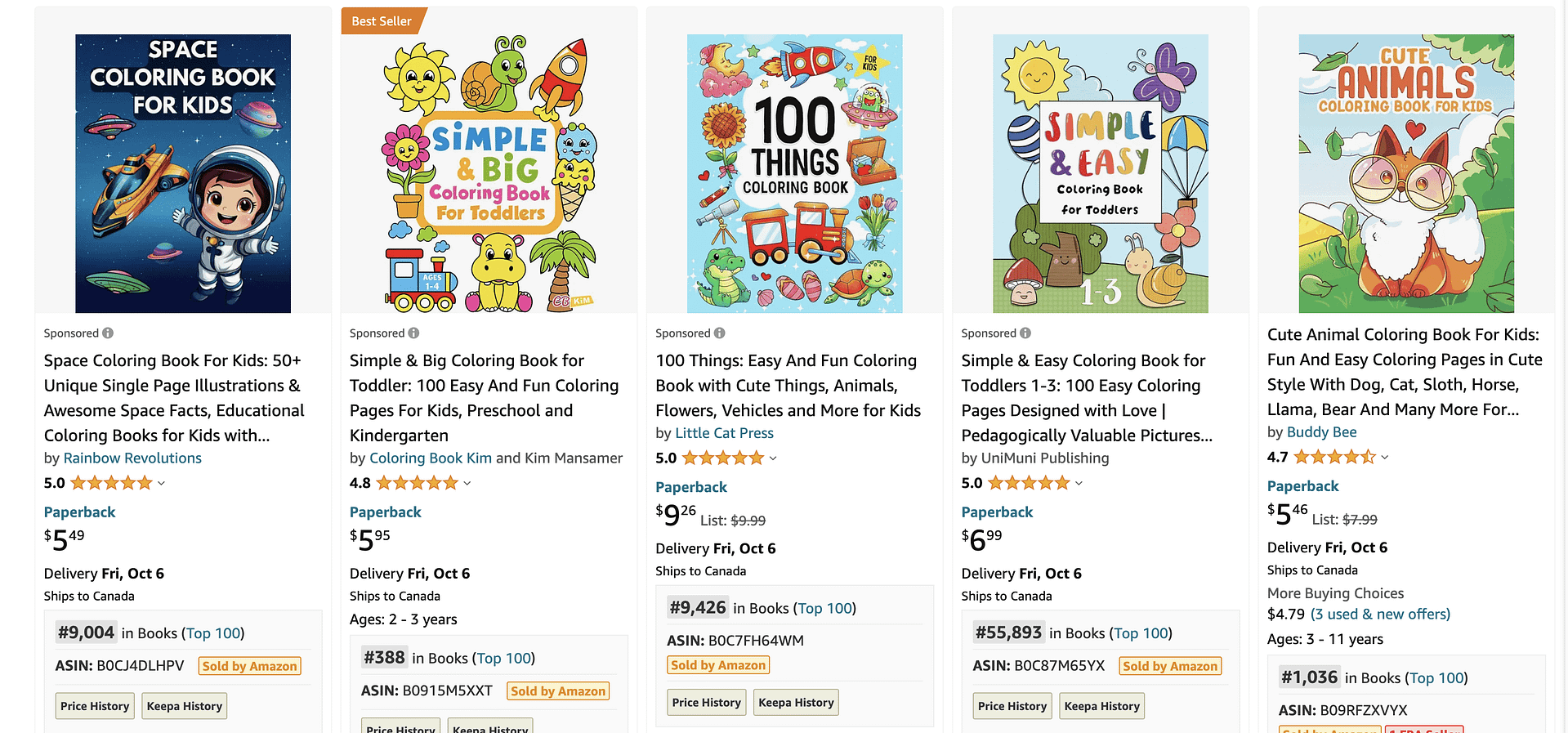Click the Top 100 link under Cute Animal book
This screenshot has height=733, width=1568.
tap(1436, 677)
